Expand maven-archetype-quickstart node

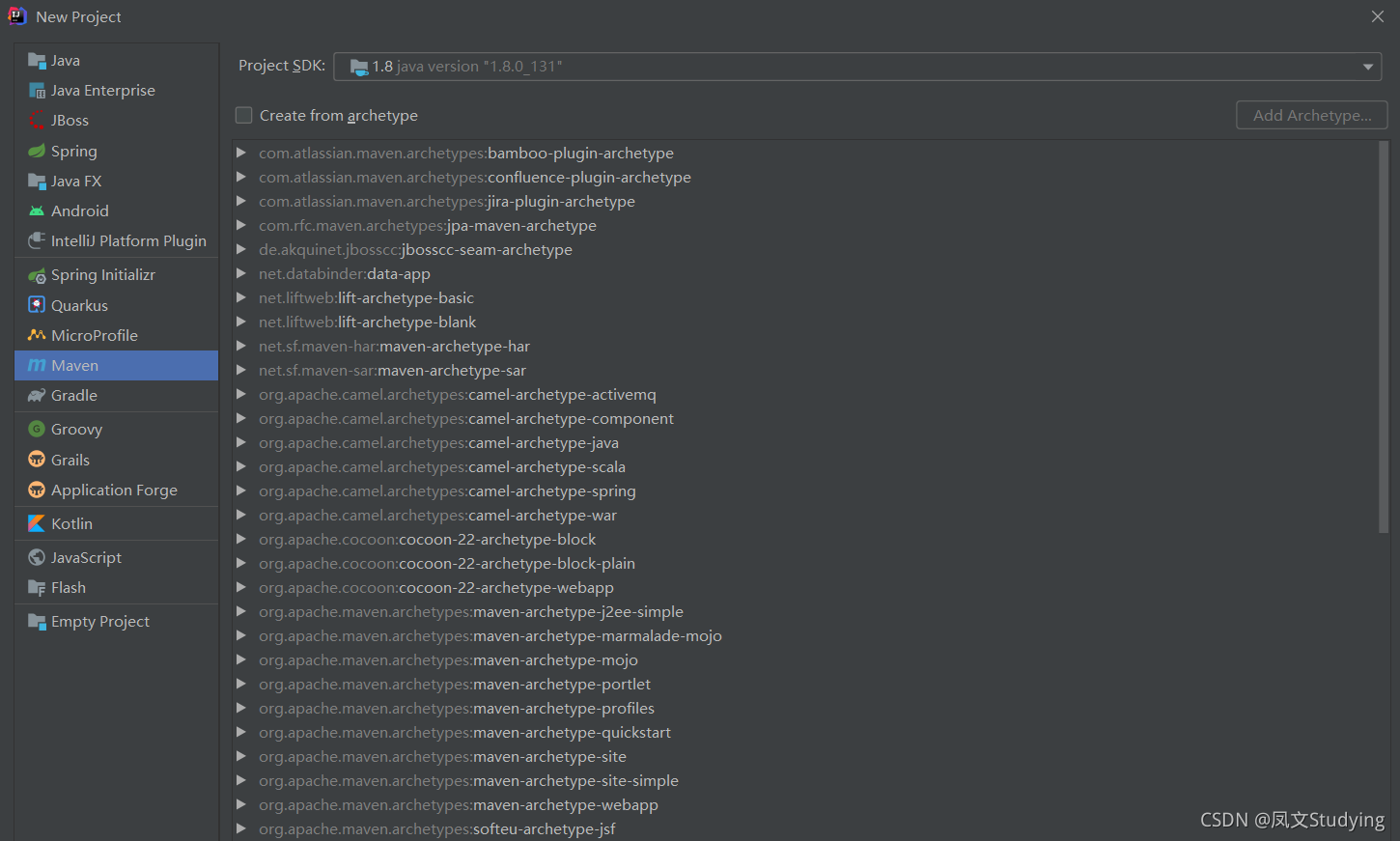(241, 732)
